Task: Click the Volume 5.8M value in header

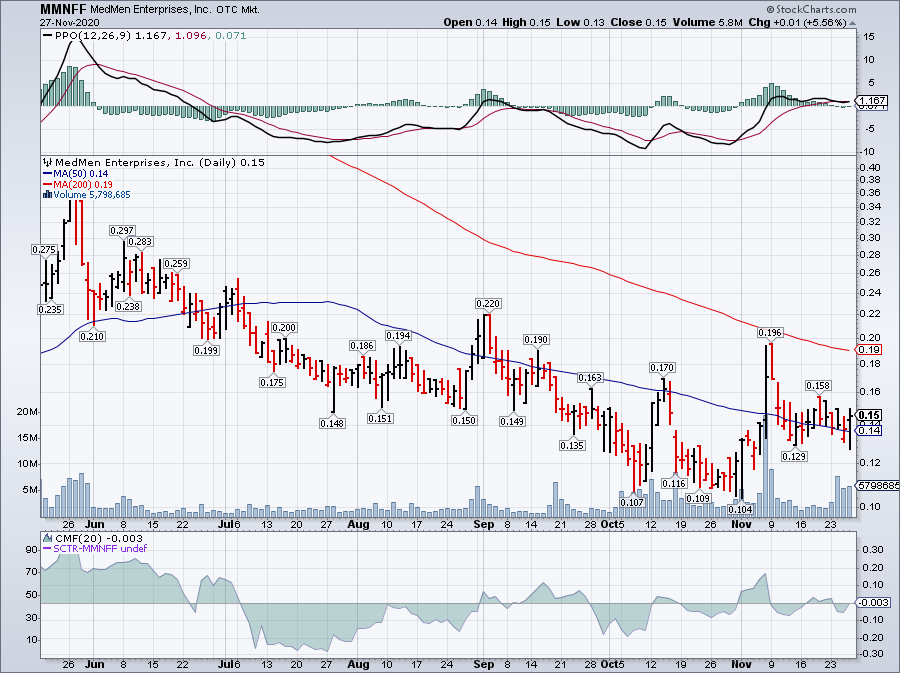Action: click(708, 22)
